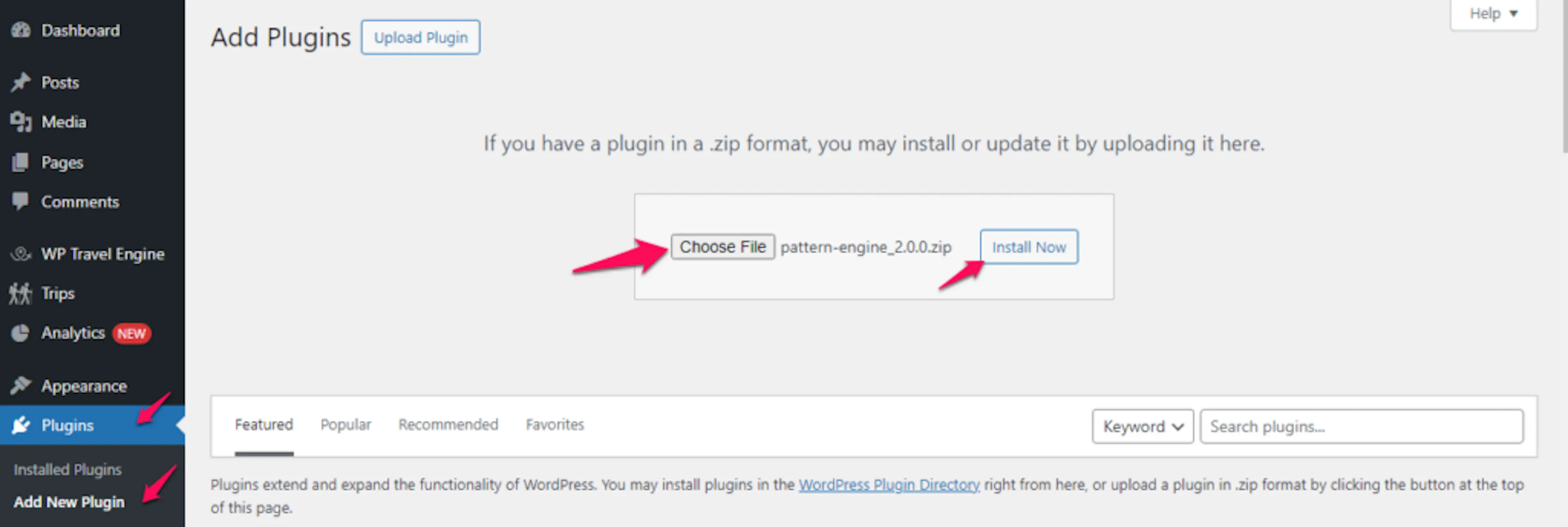This screenshot has height=527, width=1568.
Task: Focus the Search plugins input field
Action: point(1362,427)
